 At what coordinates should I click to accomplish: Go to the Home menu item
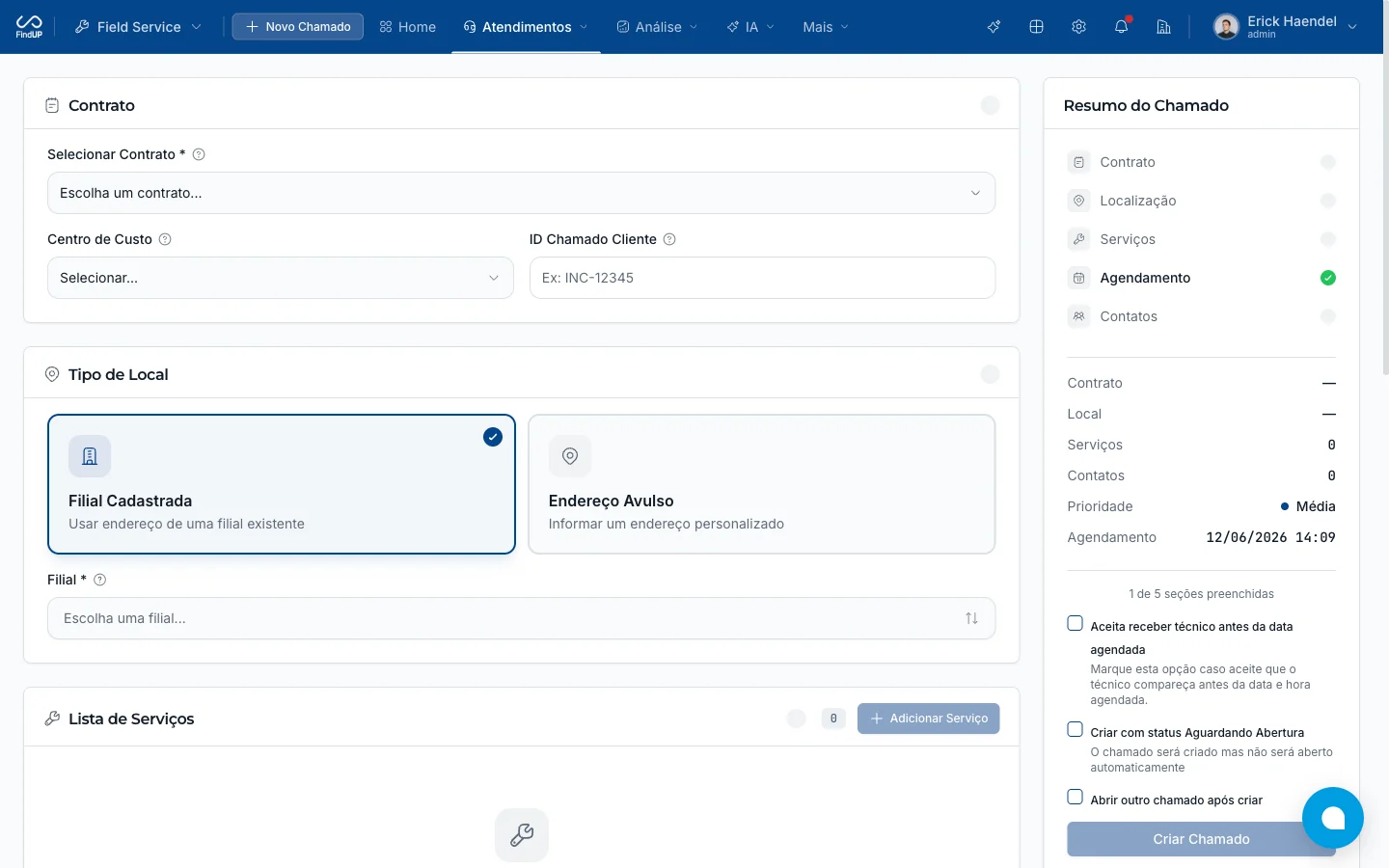click(407, 27)
